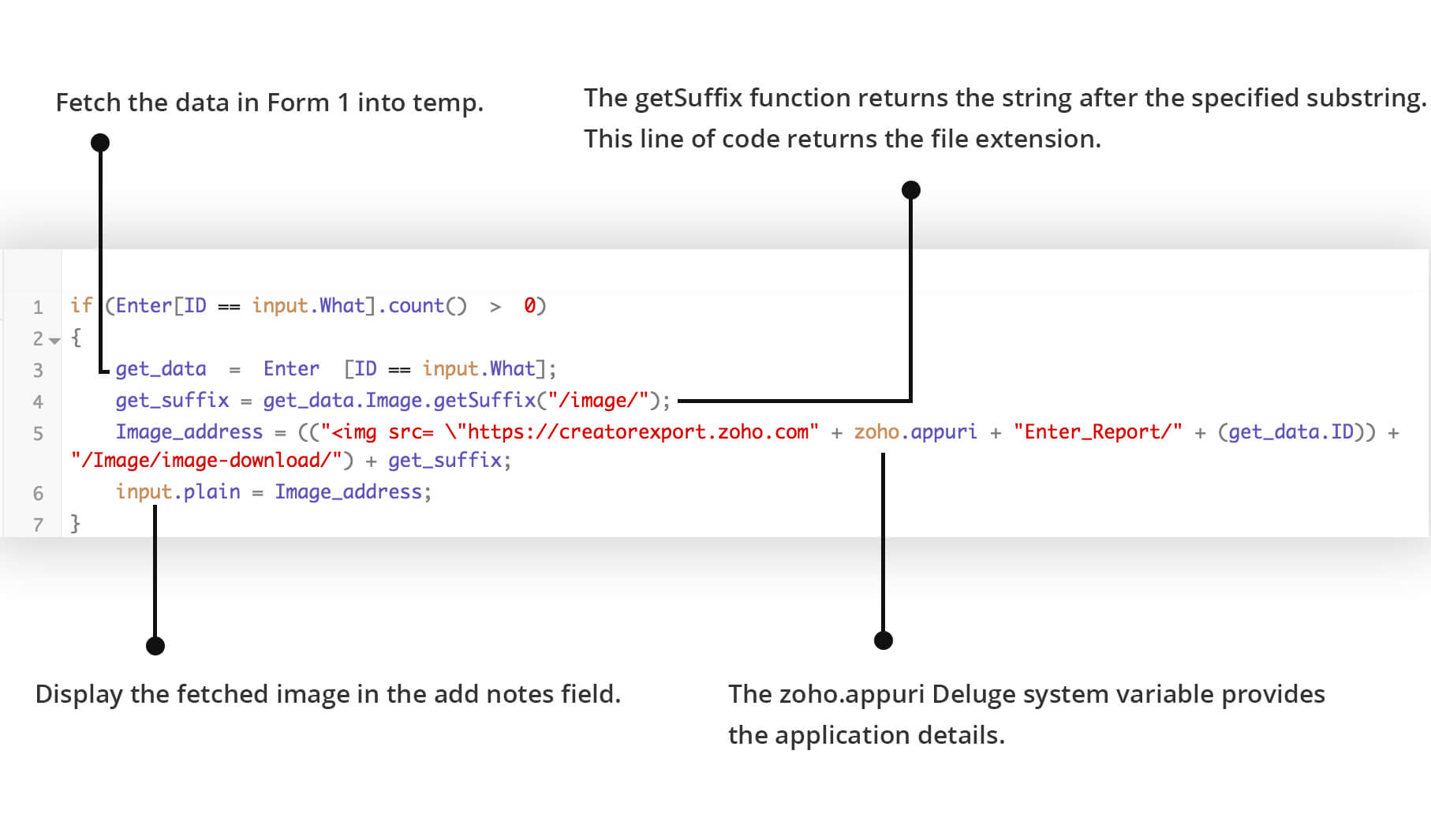The width and height of the screenshot is (1431, 840).
Task: Click 'input.What];' on line 3
Action: tap(490, 369)
